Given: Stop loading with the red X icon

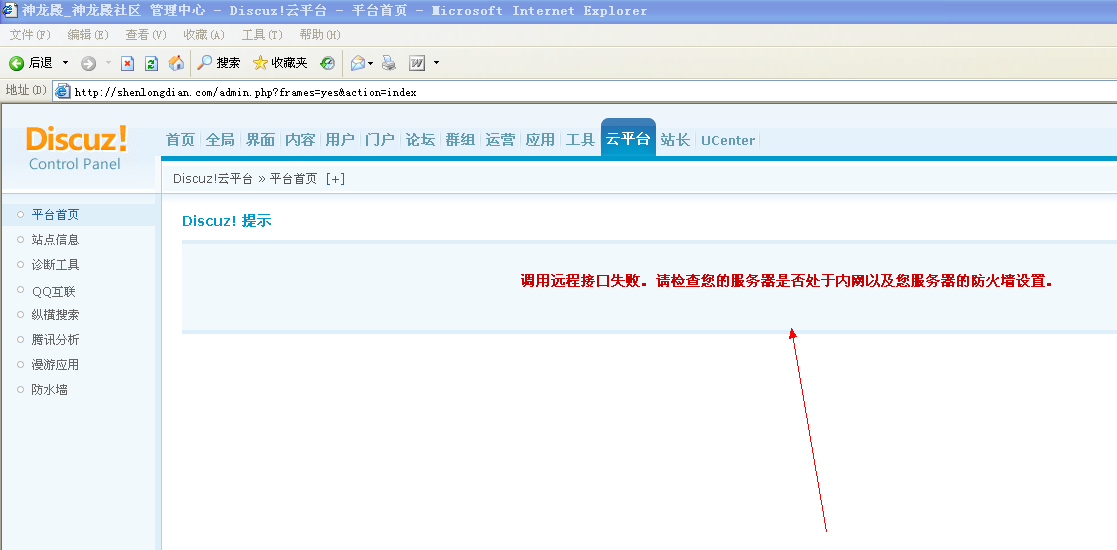Looking at the screenshot, I should click(128, 63).
